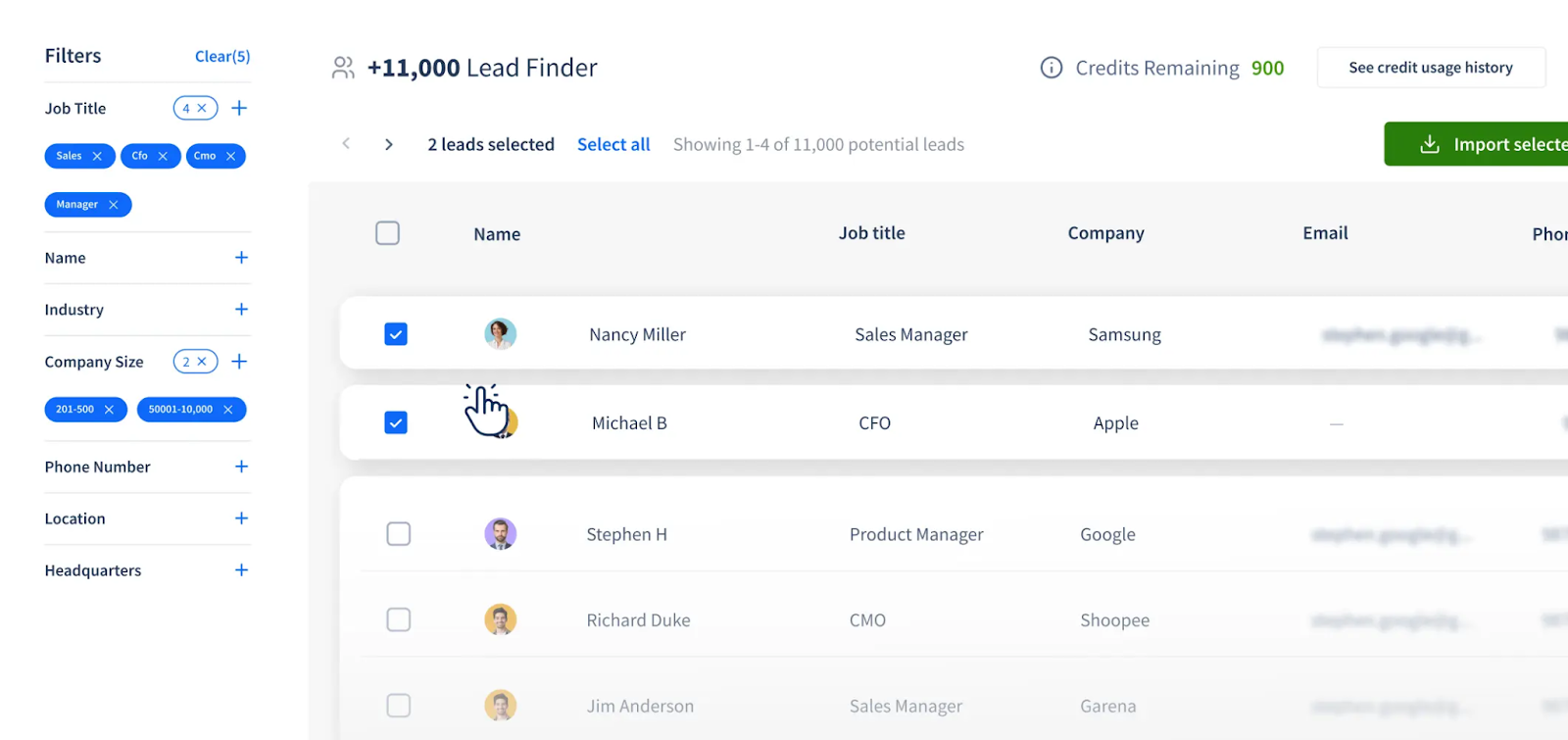The width and height of the screenshot is (1568, 740).
Task: Open the credit usage history
Action: coord(1430,67)
